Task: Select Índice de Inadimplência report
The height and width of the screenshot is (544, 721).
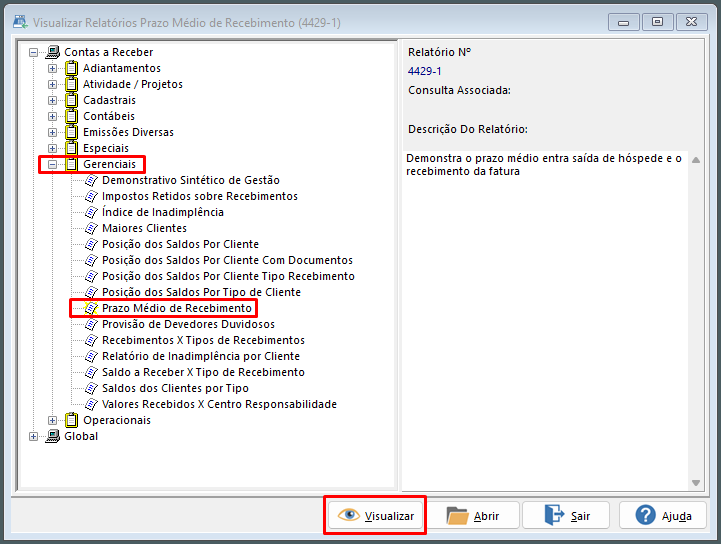Action: (163, 212)
